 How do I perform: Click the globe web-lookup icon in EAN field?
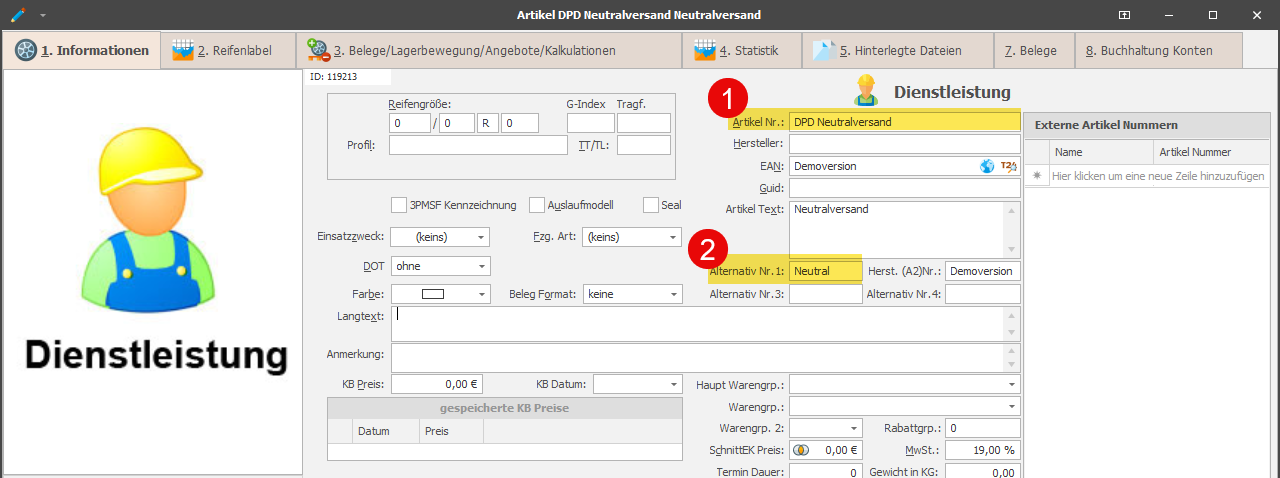click(x=987, y=166)
